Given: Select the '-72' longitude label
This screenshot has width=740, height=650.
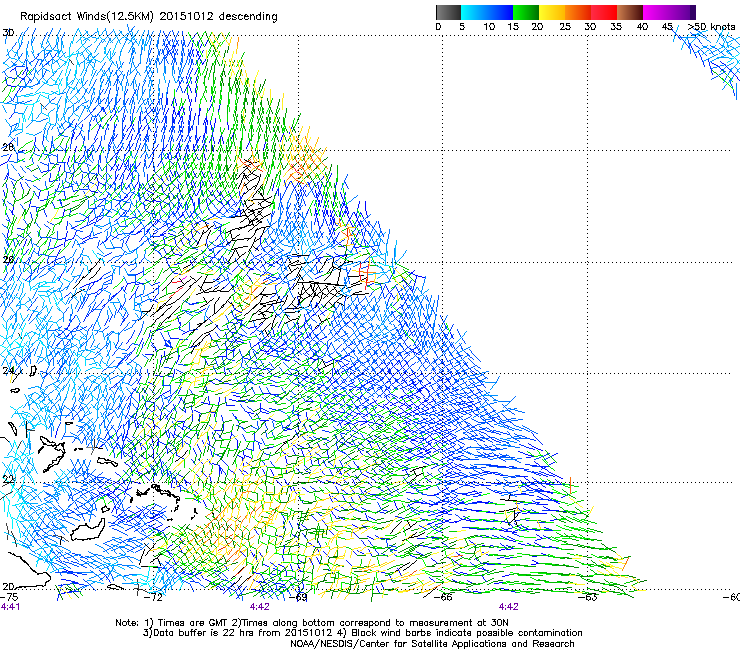Looking at the screenshot, I should (x=153, y=597).
